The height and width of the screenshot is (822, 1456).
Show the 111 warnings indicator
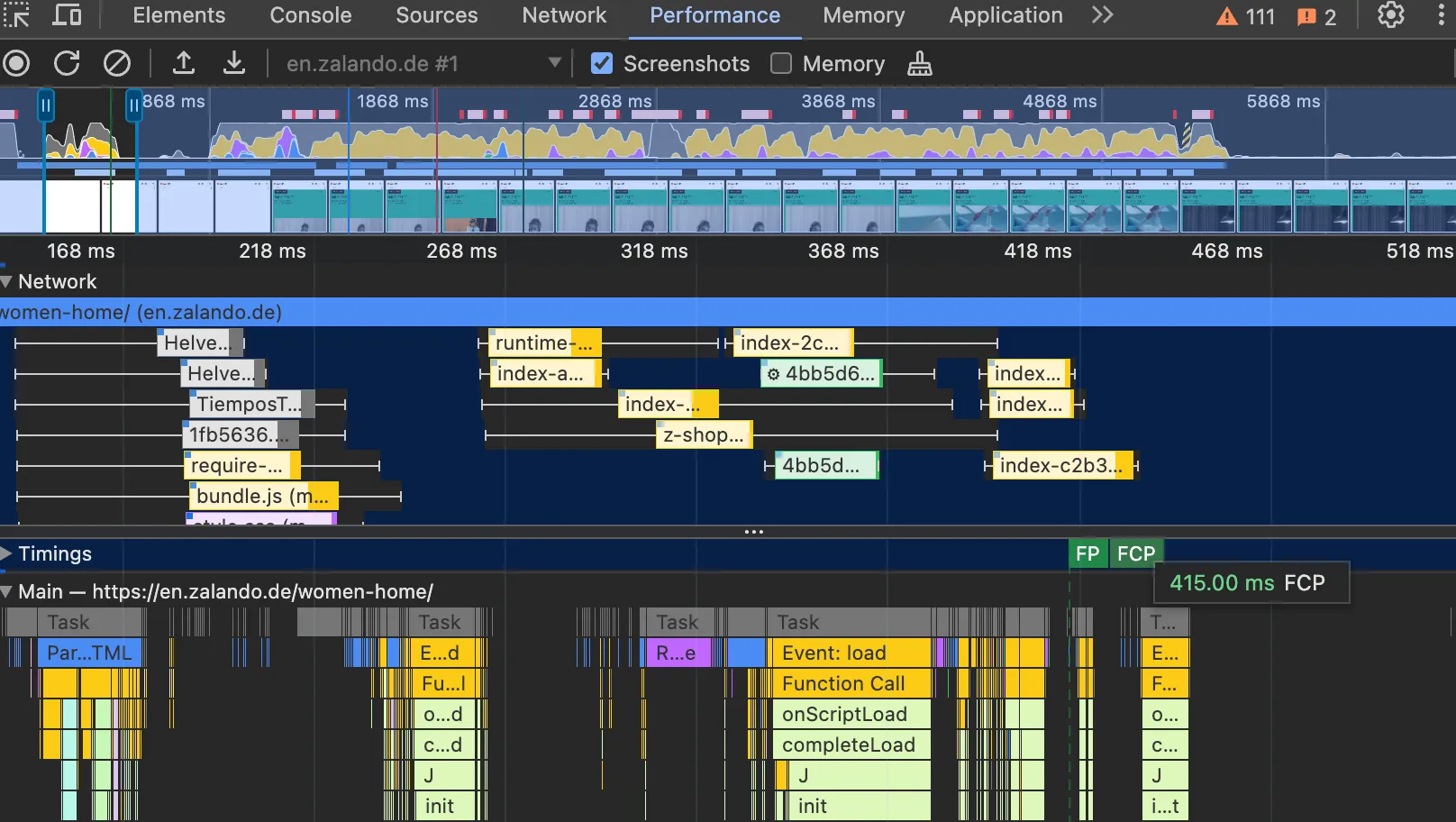(1246, 17)
